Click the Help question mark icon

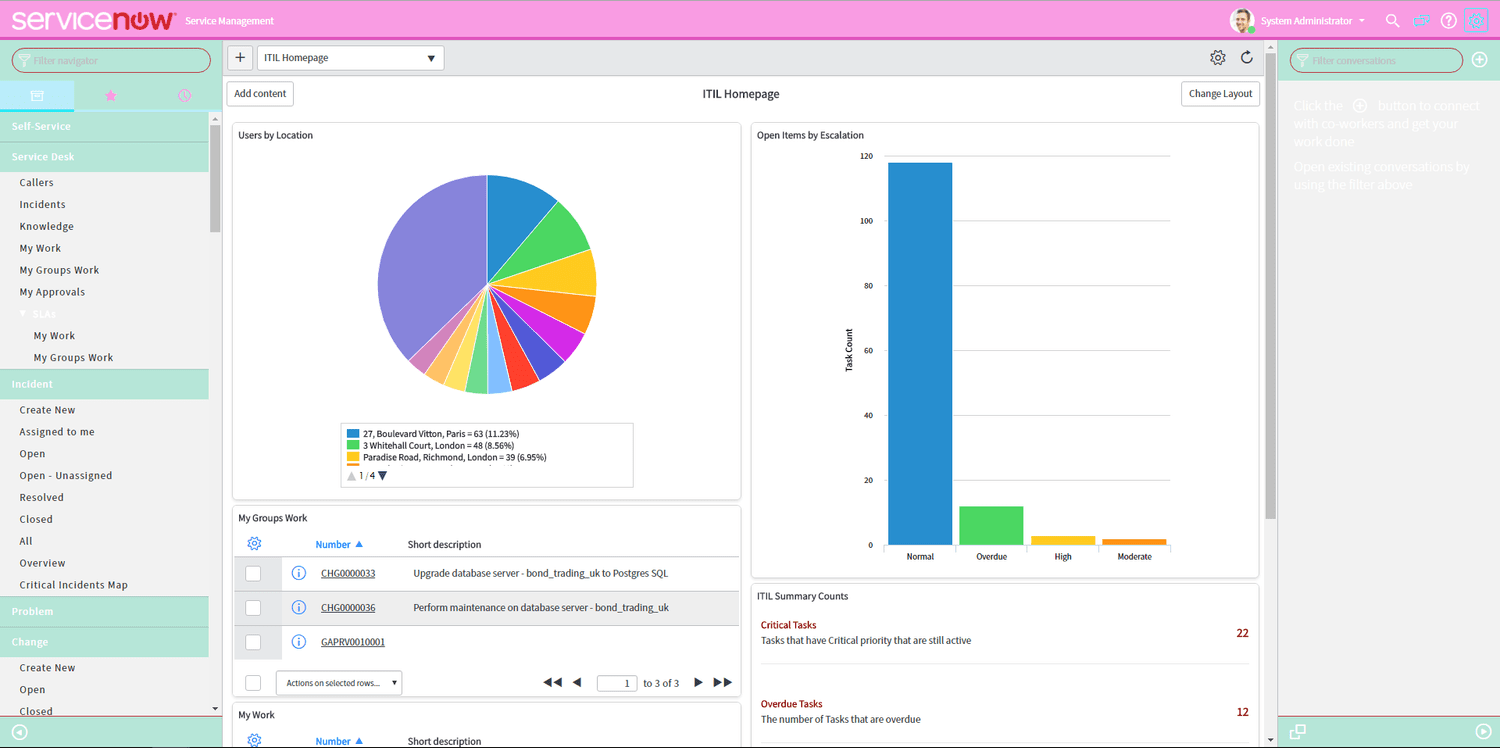[x=1448, y=20]
